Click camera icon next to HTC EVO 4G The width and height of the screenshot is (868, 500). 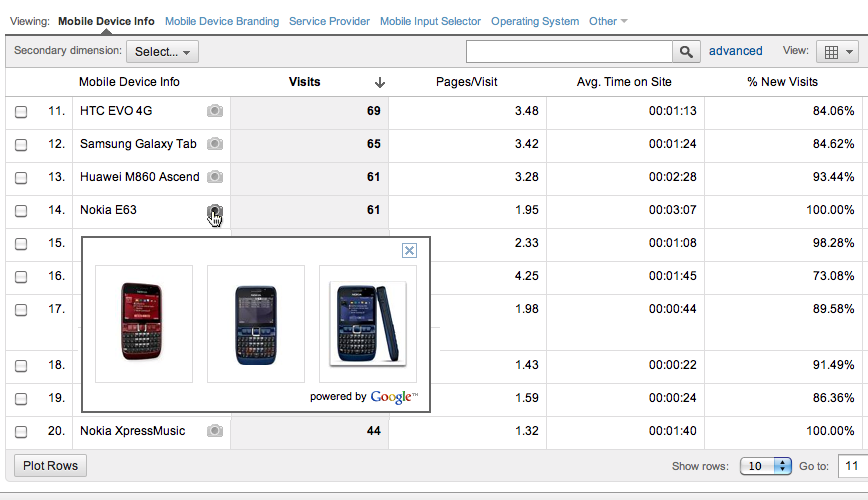214,111
